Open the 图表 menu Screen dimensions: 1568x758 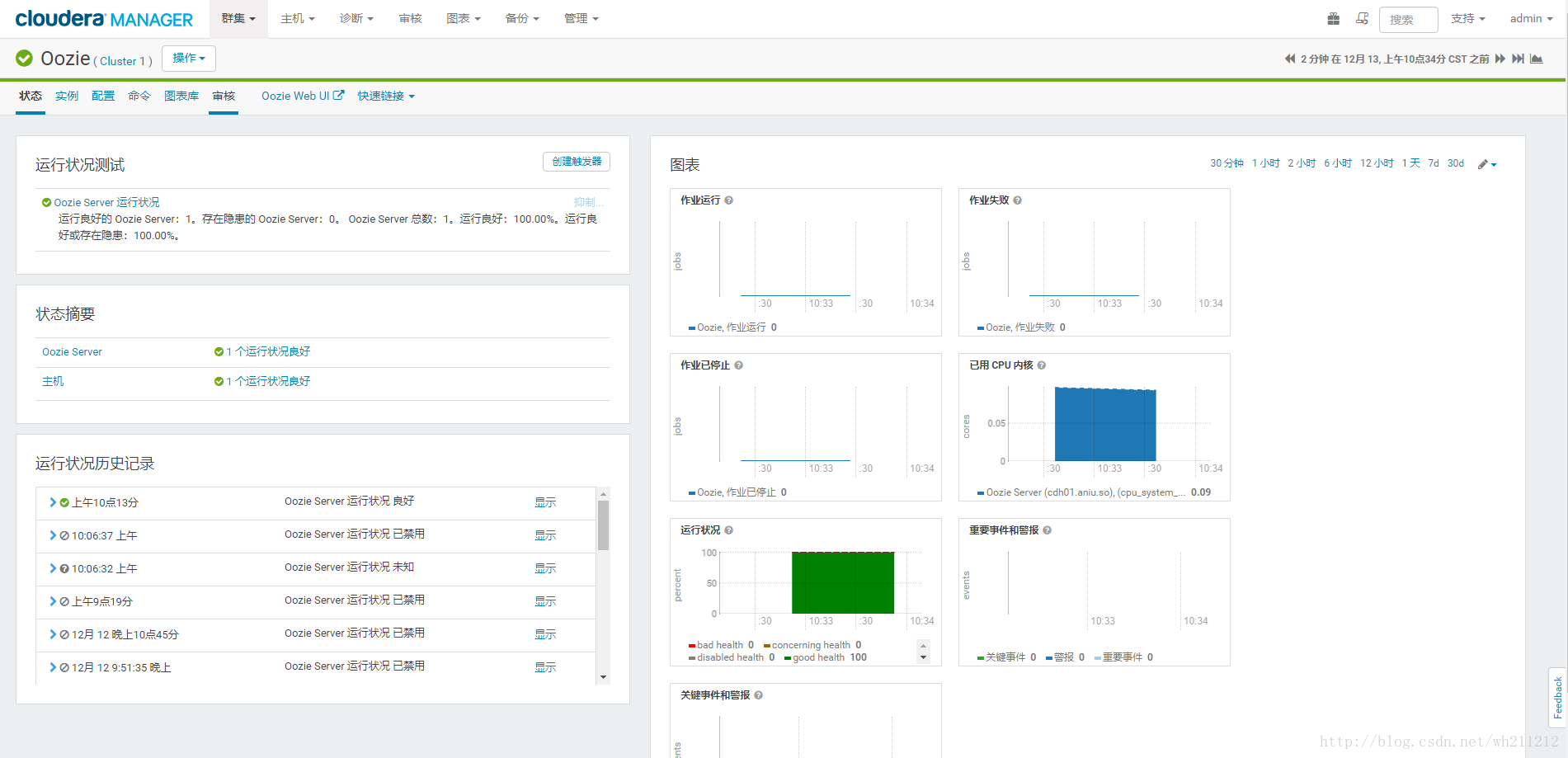[x=464, y=18]
